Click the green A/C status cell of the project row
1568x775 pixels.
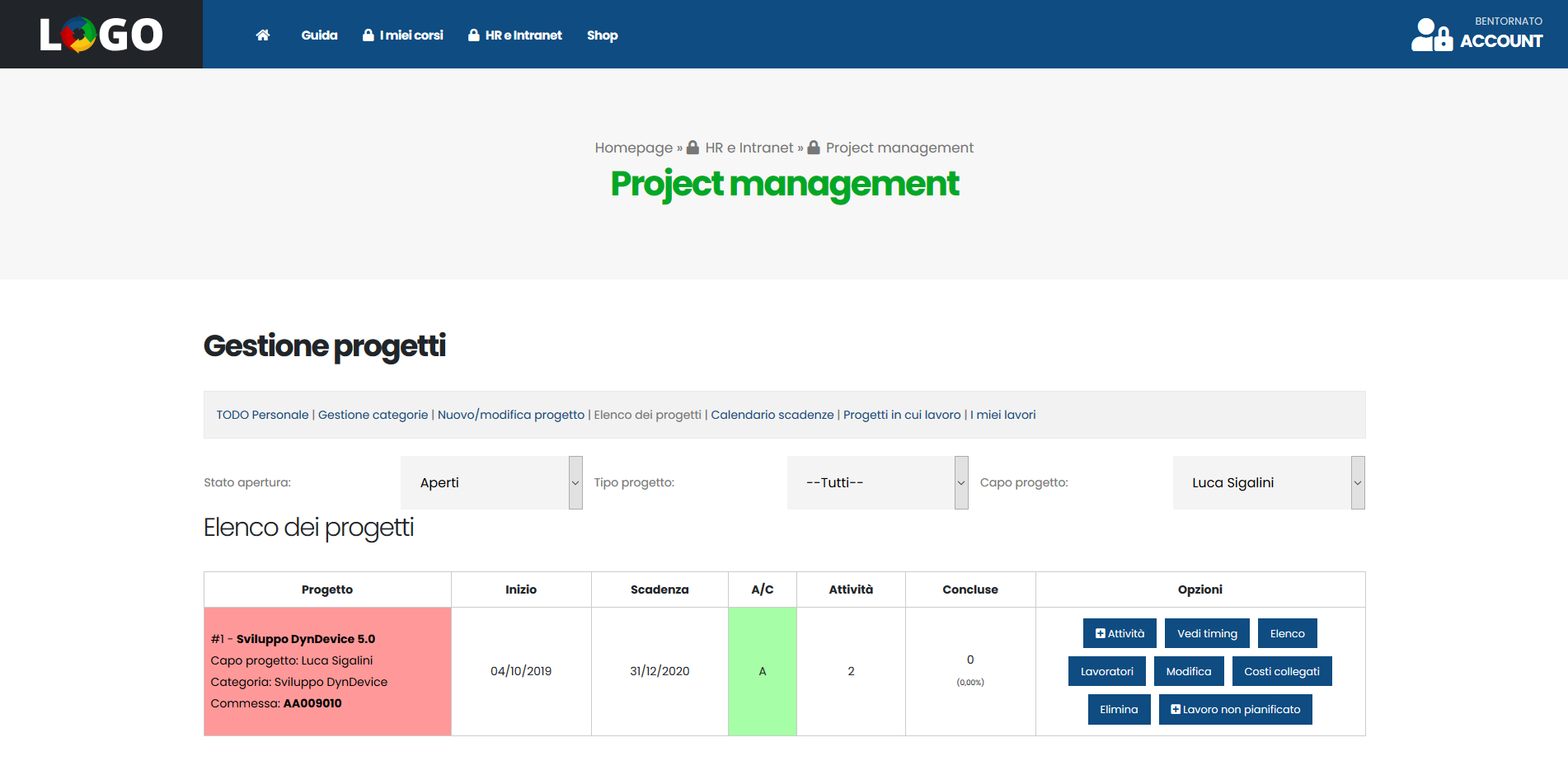click(762, 671)
